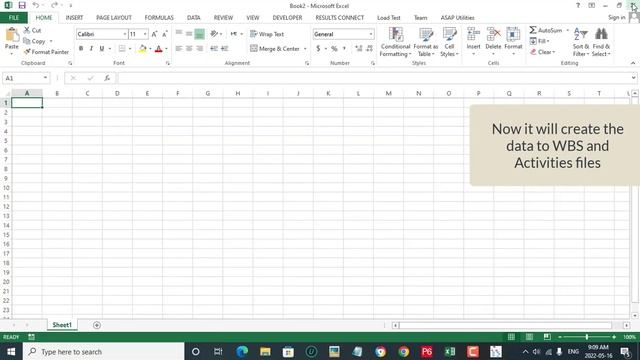
Task: Click Decrease Decimal icon
Action: (x=369, y=49)
